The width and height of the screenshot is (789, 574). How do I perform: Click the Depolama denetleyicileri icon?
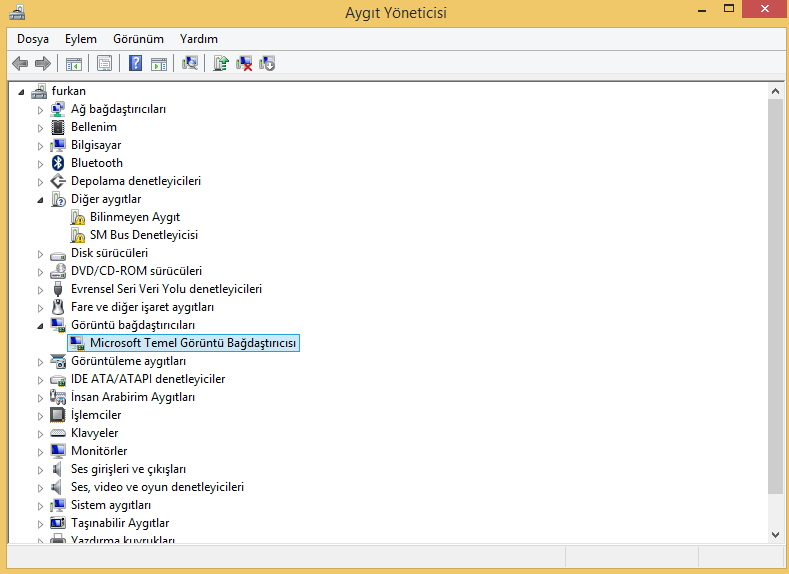(x=58, y=181)
